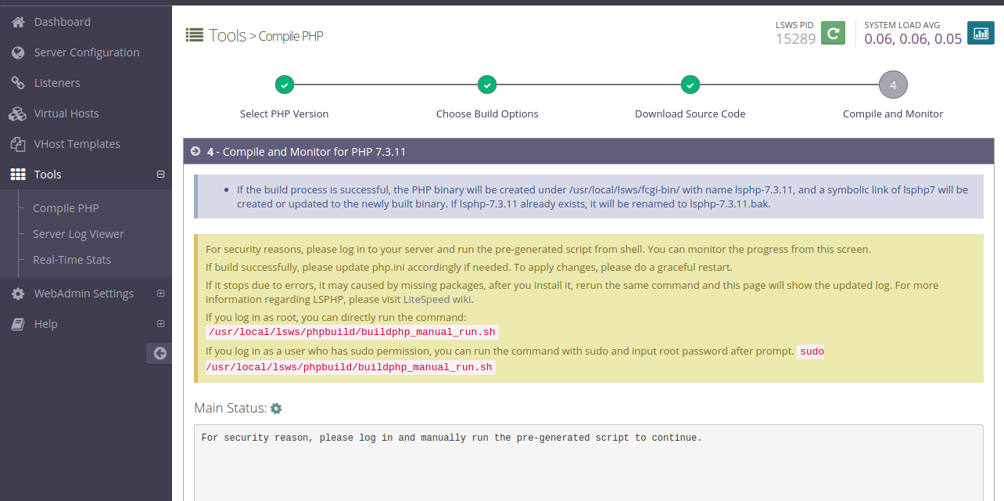Click the Tools breadcrumb title

[227, 35]
